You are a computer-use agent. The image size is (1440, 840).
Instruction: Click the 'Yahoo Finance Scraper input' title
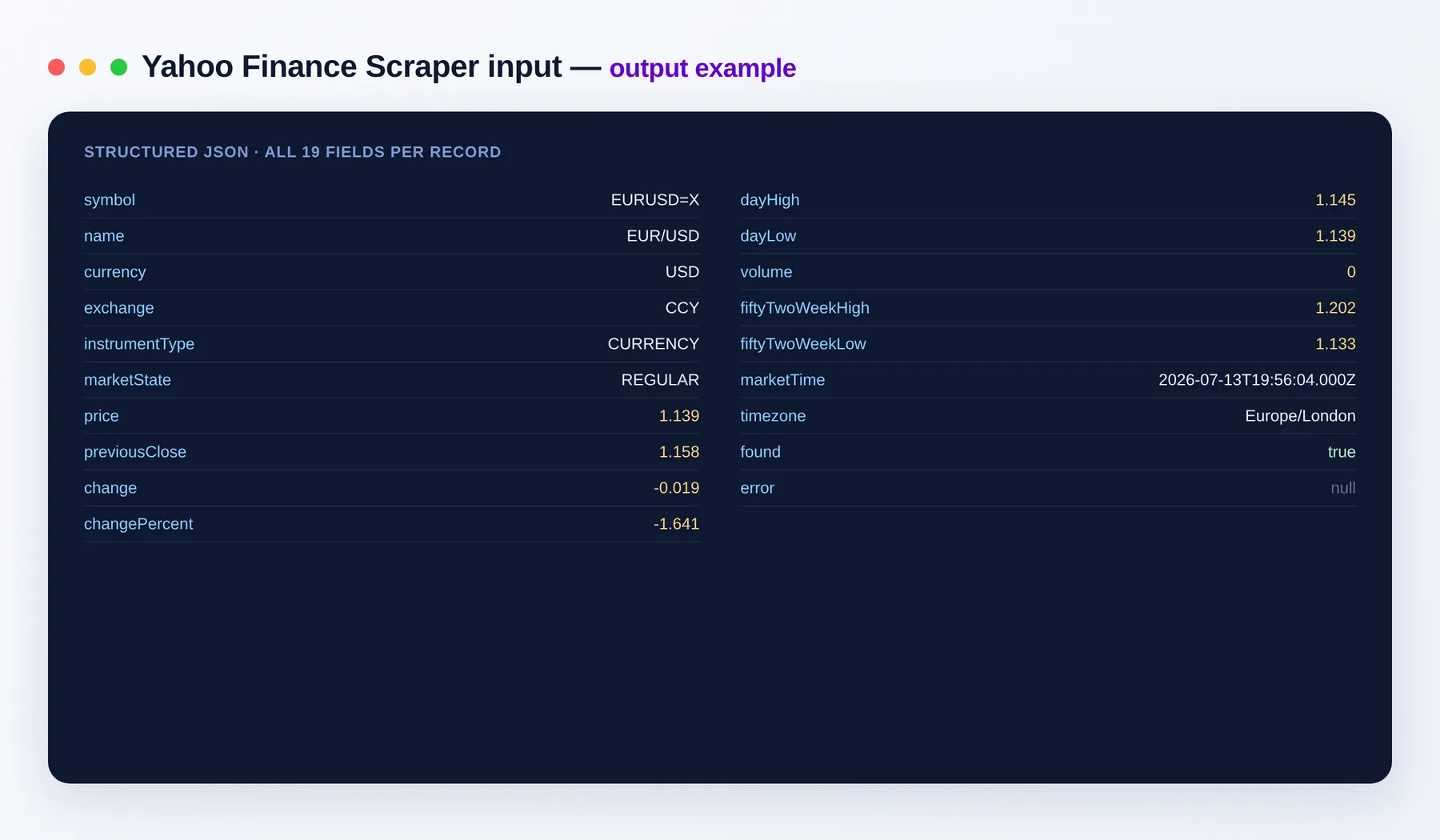point(351,67)
